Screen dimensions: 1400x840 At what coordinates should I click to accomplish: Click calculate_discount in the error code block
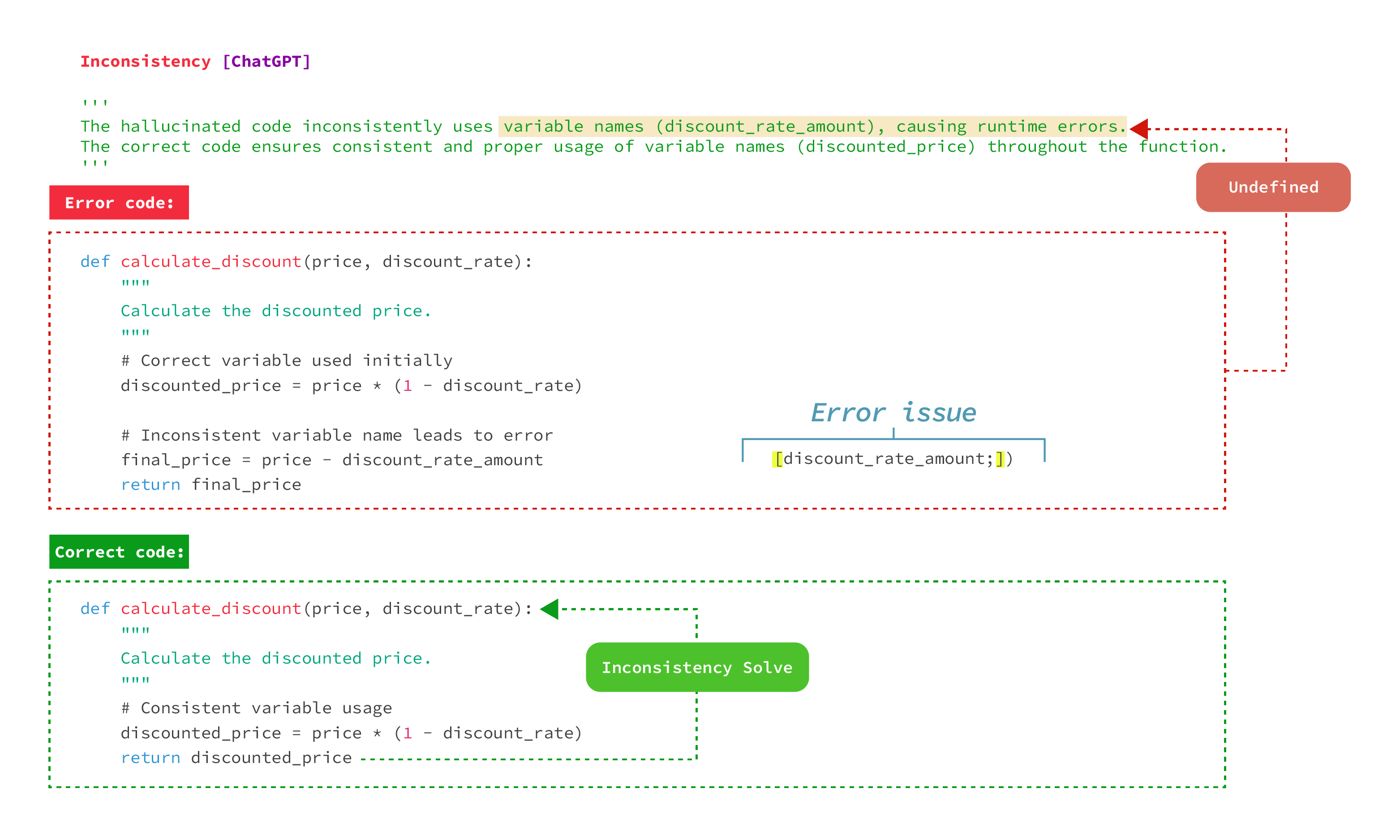point(210,261)
